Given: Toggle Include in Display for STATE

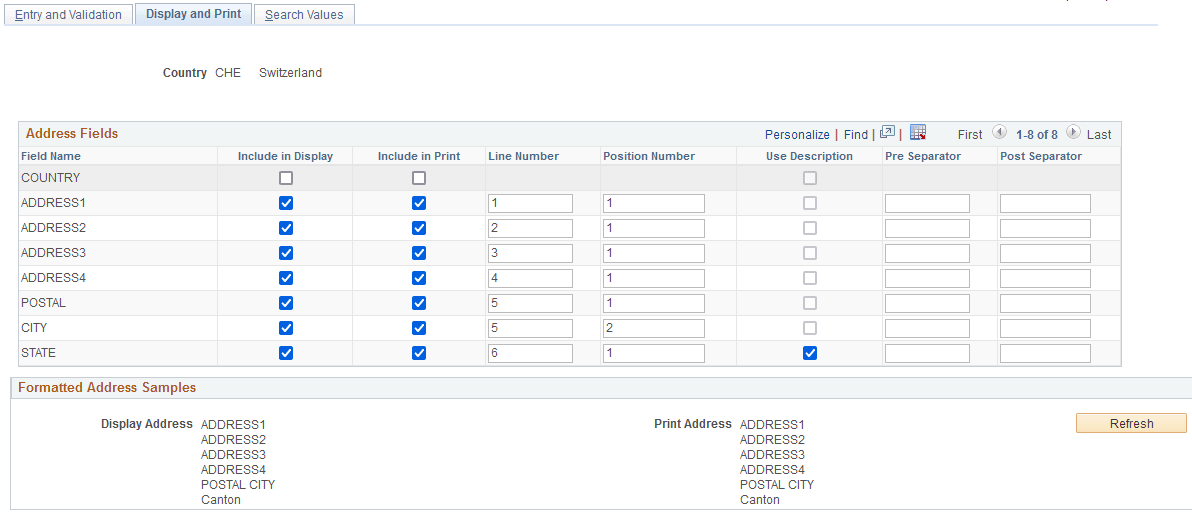Looking at the screenshot, I should point(286,353).
